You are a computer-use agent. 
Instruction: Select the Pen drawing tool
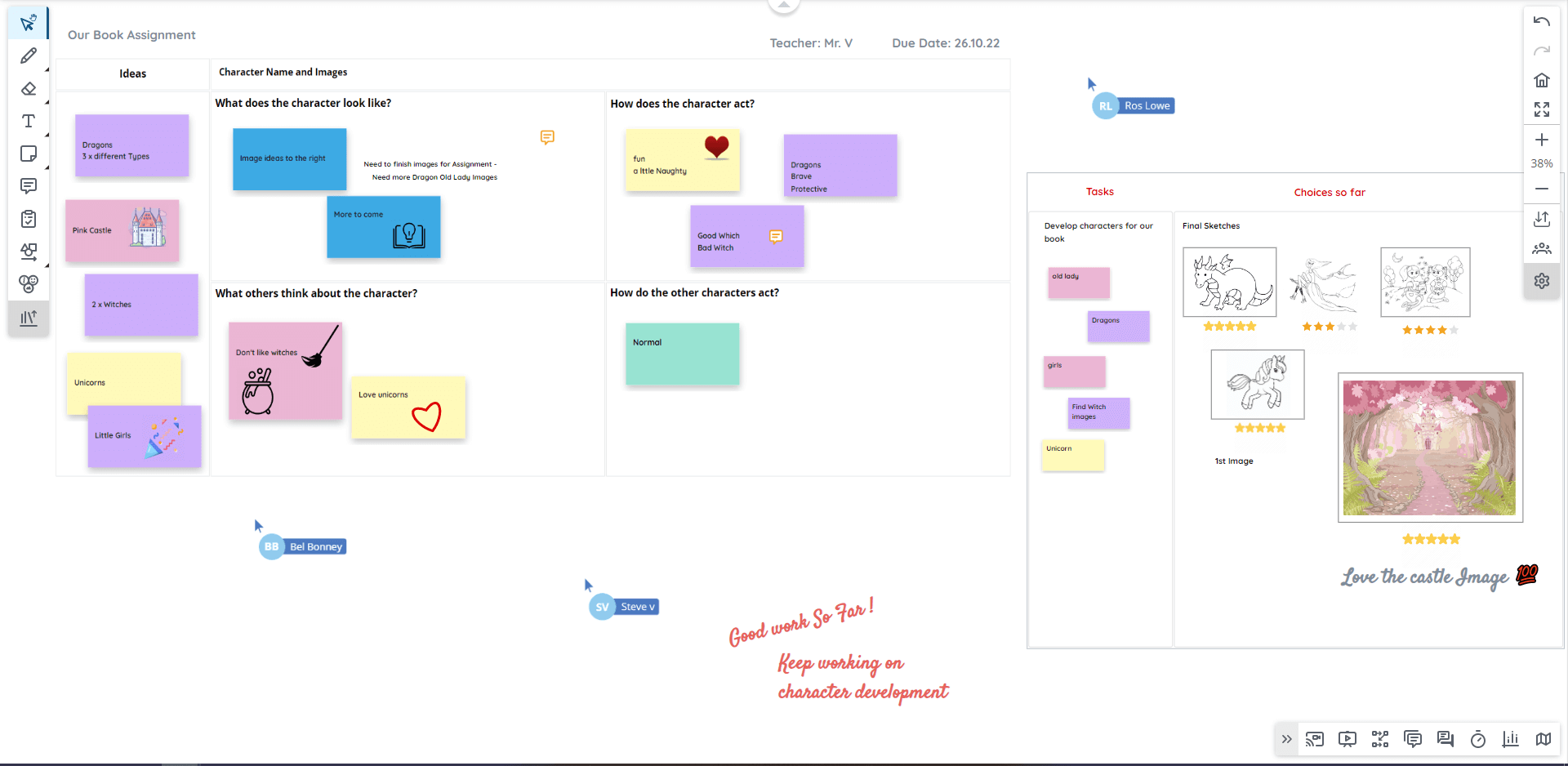(x=29, y=56)
